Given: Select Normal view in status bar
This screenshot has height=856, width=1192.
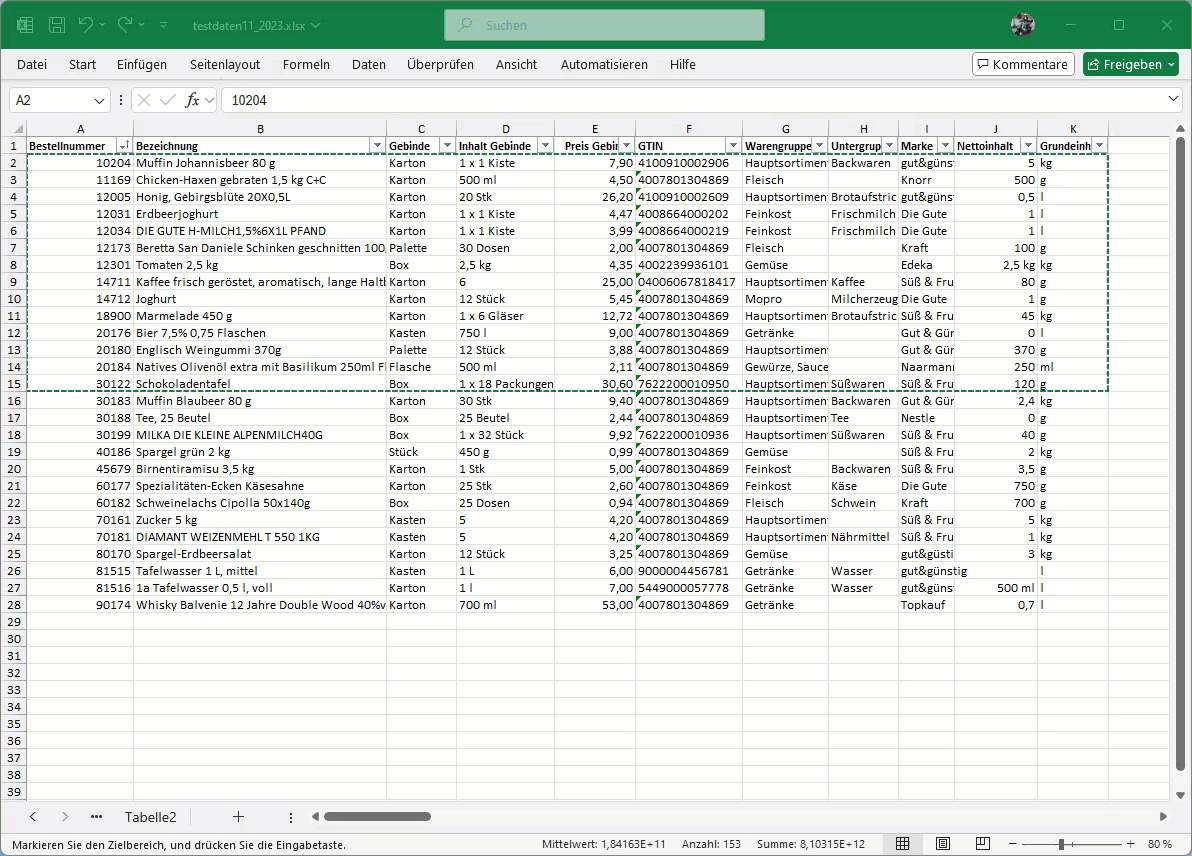Looking at the screenshot, I should coord(902,844).
